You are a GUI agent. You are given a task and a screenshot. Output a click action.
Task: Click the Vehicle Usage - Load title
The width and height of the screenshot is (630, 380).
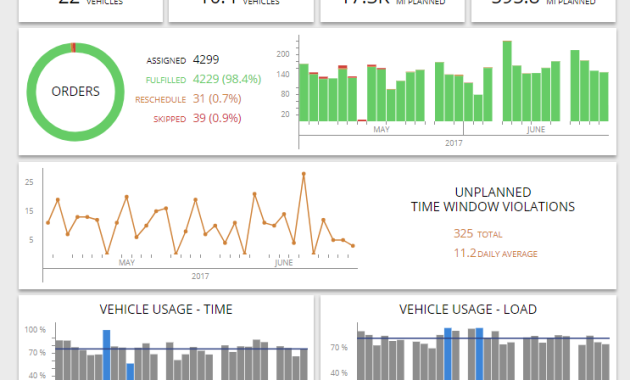point(468,309)
